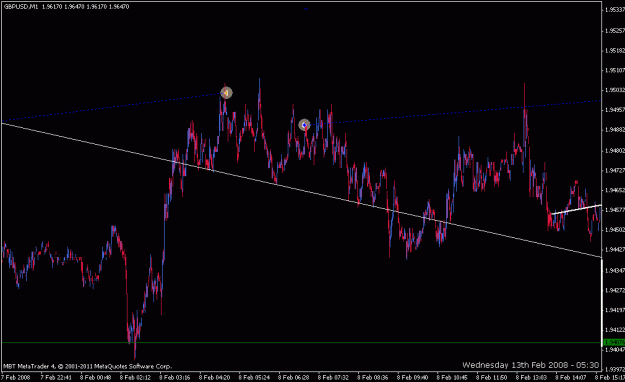Click the 1.95107 price axis label

[x=615, y=71]
